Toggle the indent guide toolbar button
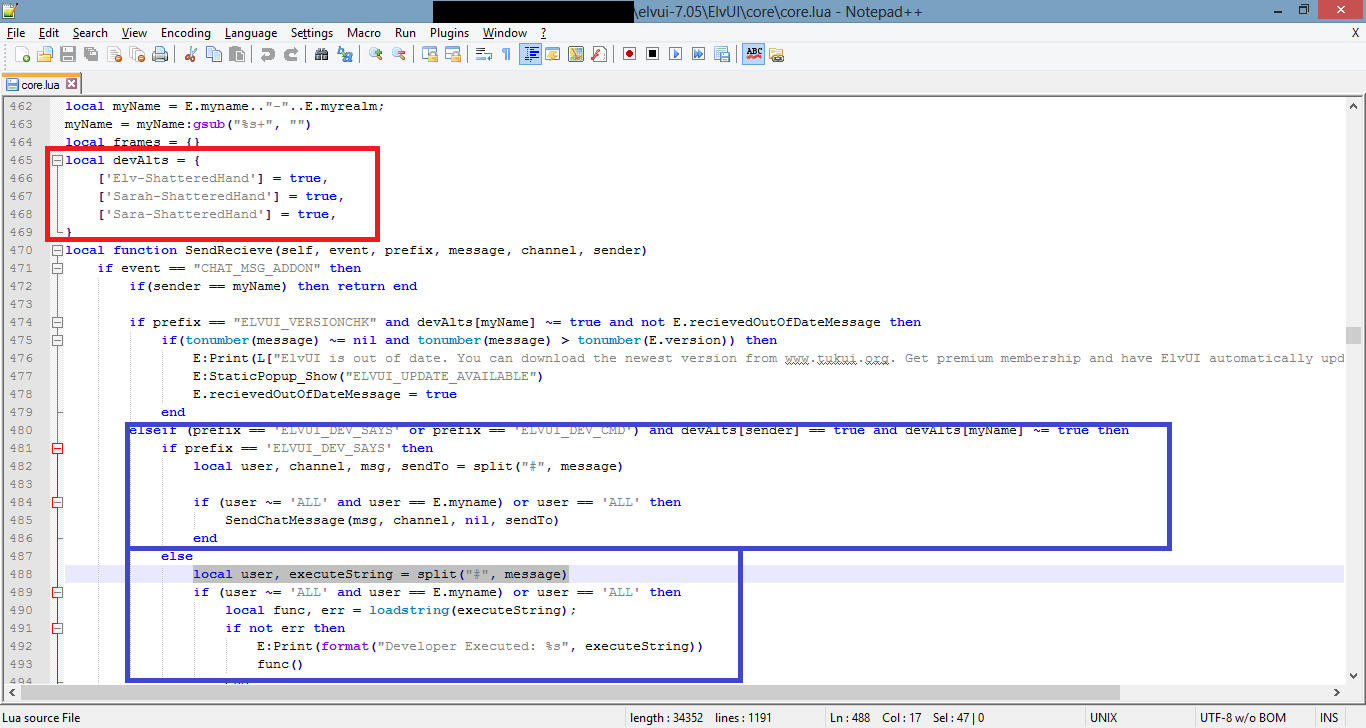Screen dimensions: 1366x728 [530, 54]
